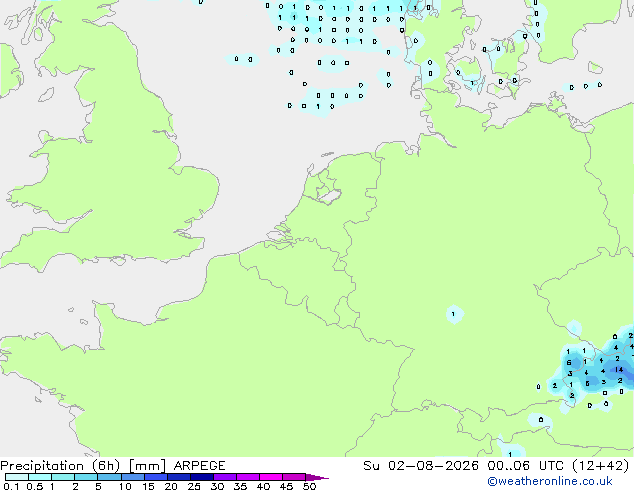This screenshot has height=490, width=634.
Task: Click the legend label "35"
Action: [240, 486]
